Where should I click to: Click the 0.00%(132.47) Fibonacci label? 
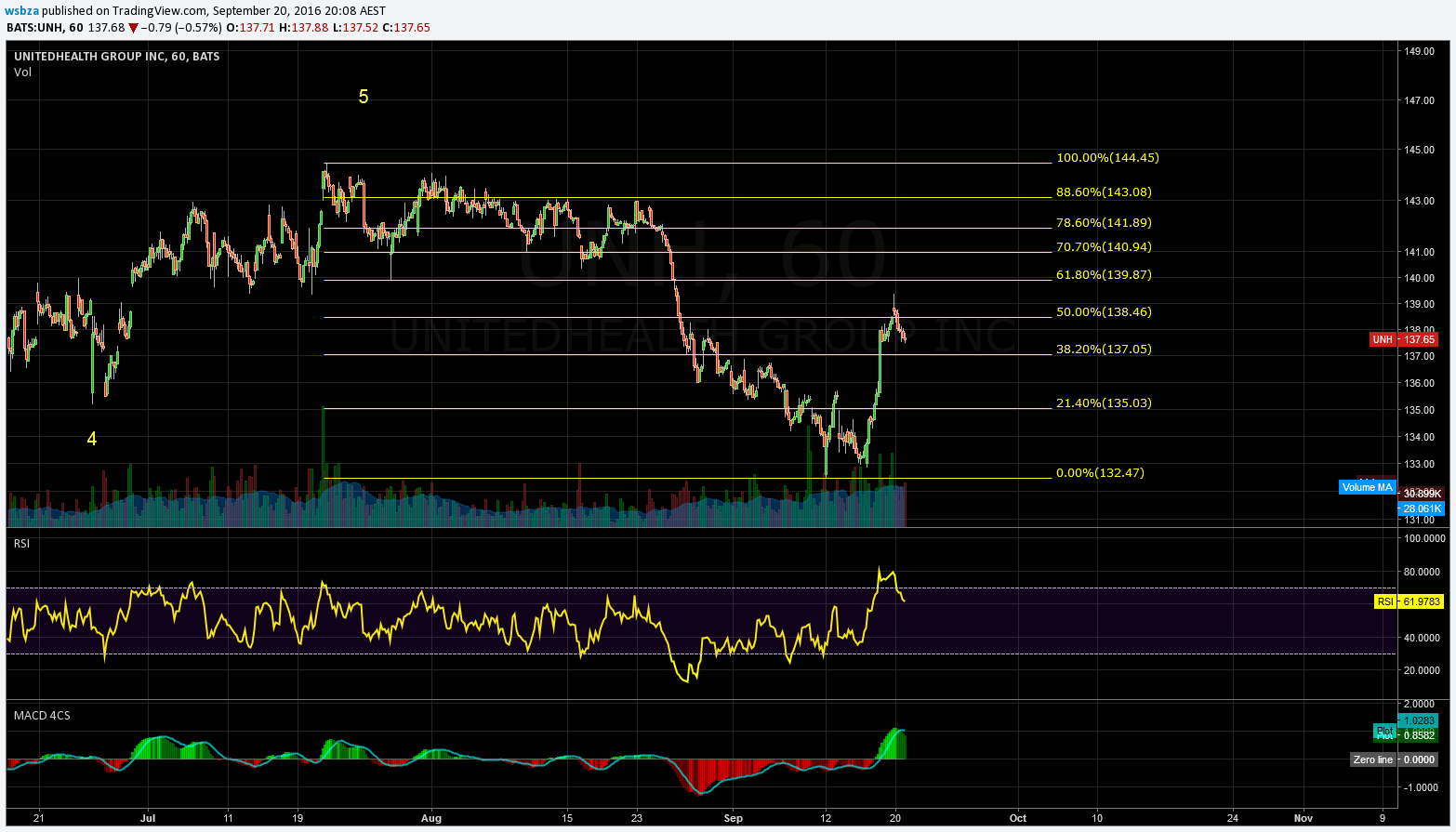(1101, 473)
